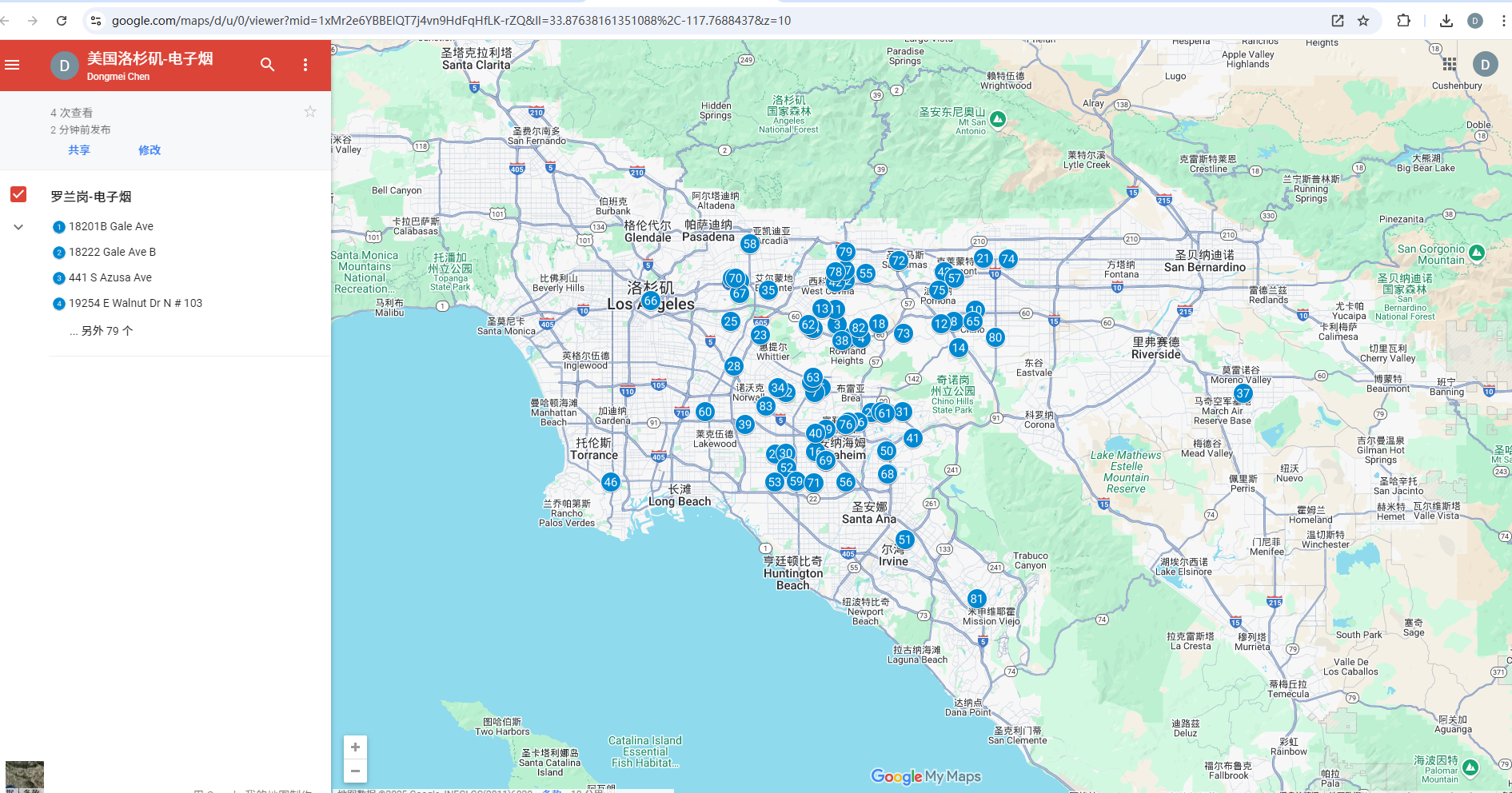The width and height of the screenshot is (1512, 793).
Task: Zoom out on the map
Action: 355,771
